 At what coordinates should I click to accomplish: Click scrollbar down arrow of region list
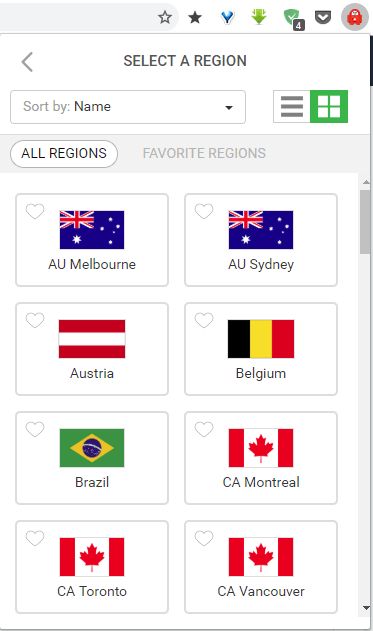(366, 608)
